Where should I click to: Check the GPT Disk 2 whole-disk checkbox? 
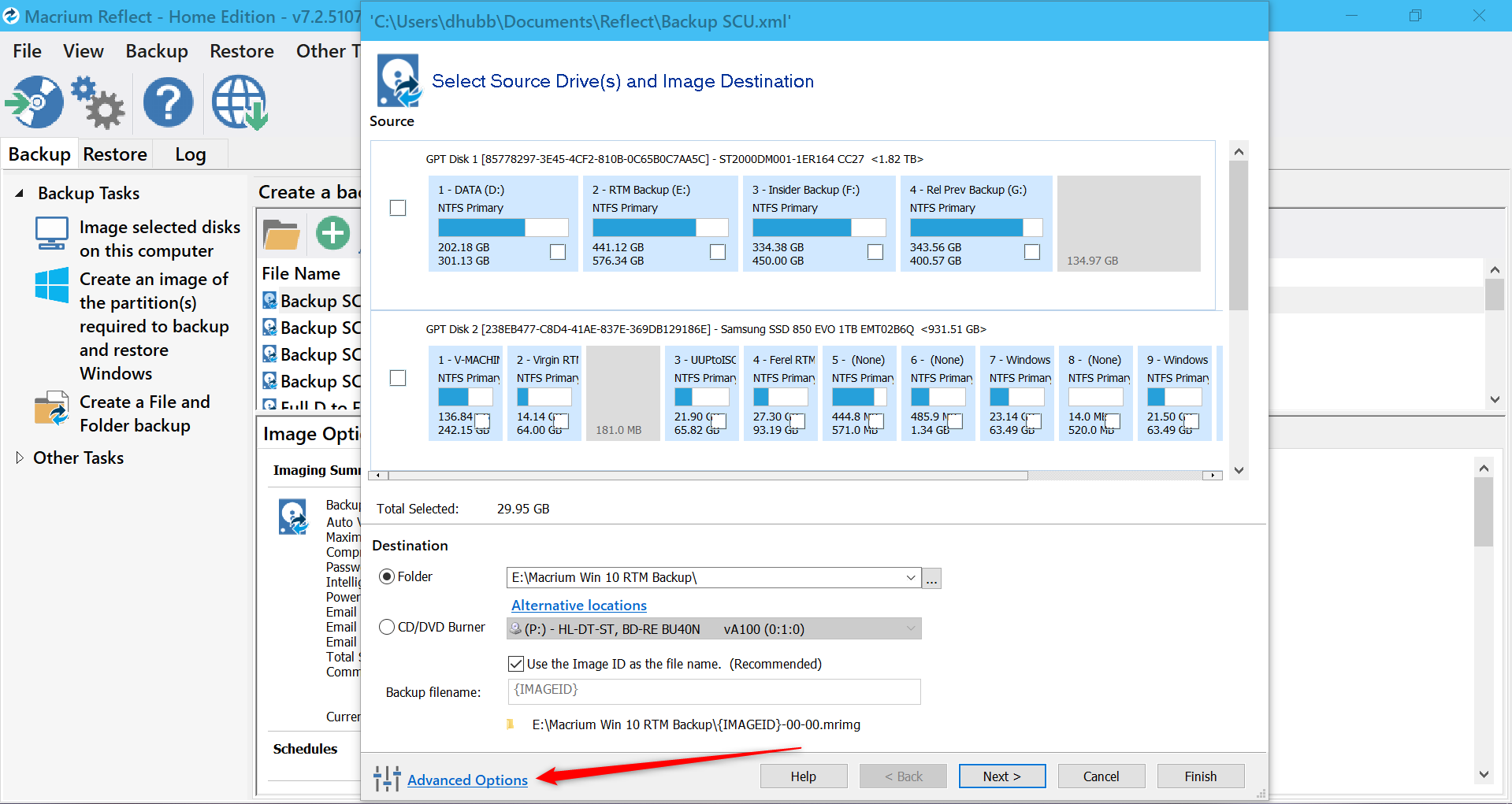click(398, 378)
